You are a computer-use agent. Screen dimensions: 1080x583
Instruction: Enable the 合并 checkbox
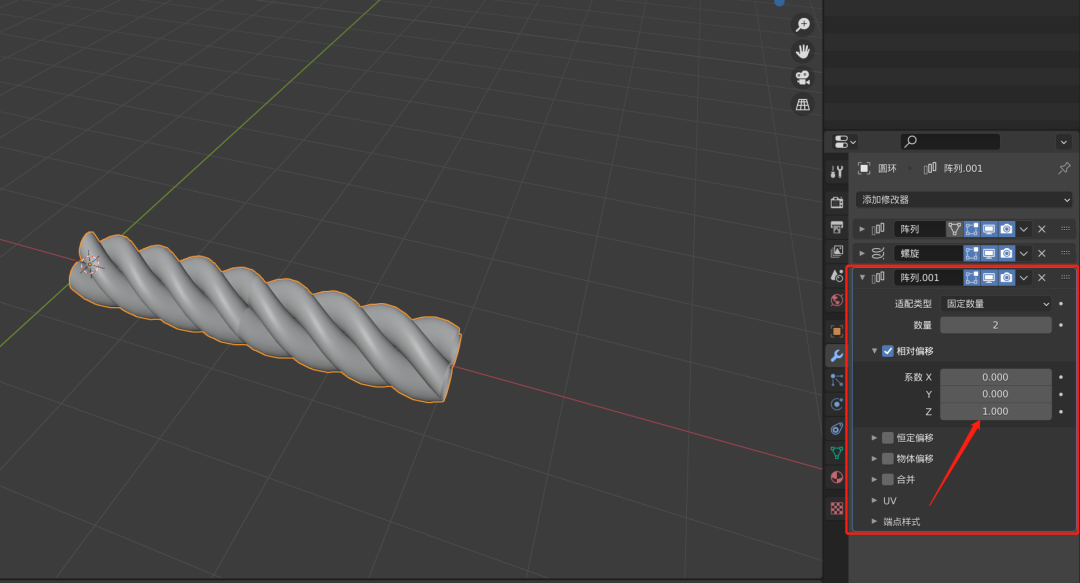click(x=888, y=479)
